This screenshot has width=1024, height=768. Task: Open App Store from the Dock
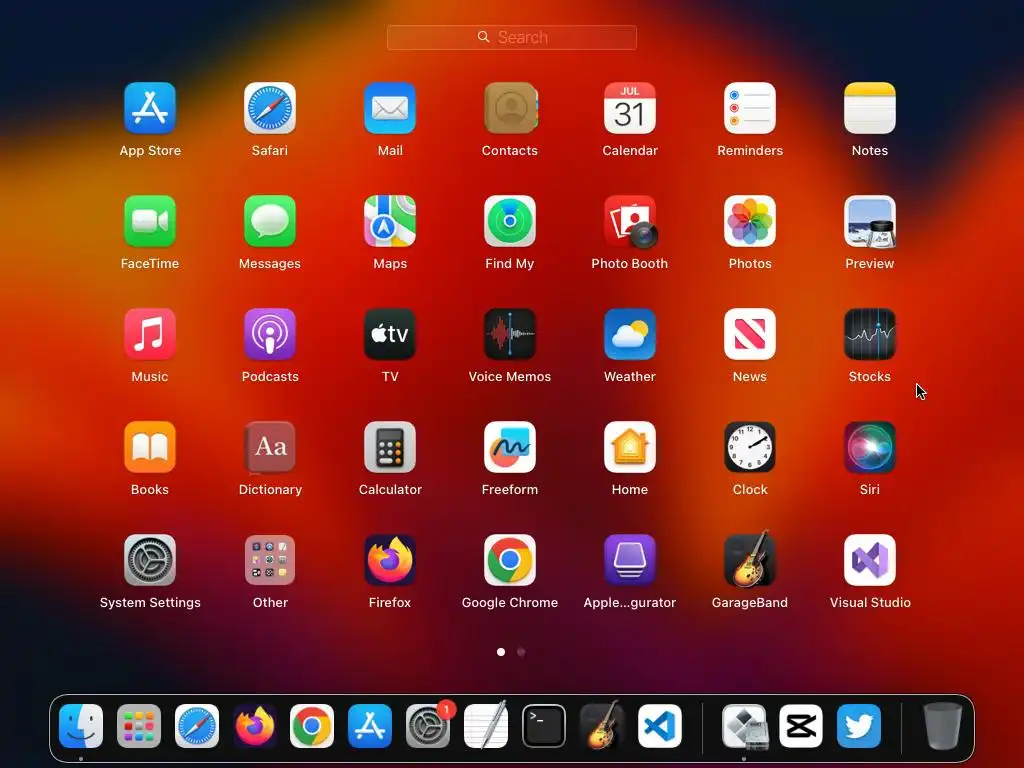coord(370,726)
